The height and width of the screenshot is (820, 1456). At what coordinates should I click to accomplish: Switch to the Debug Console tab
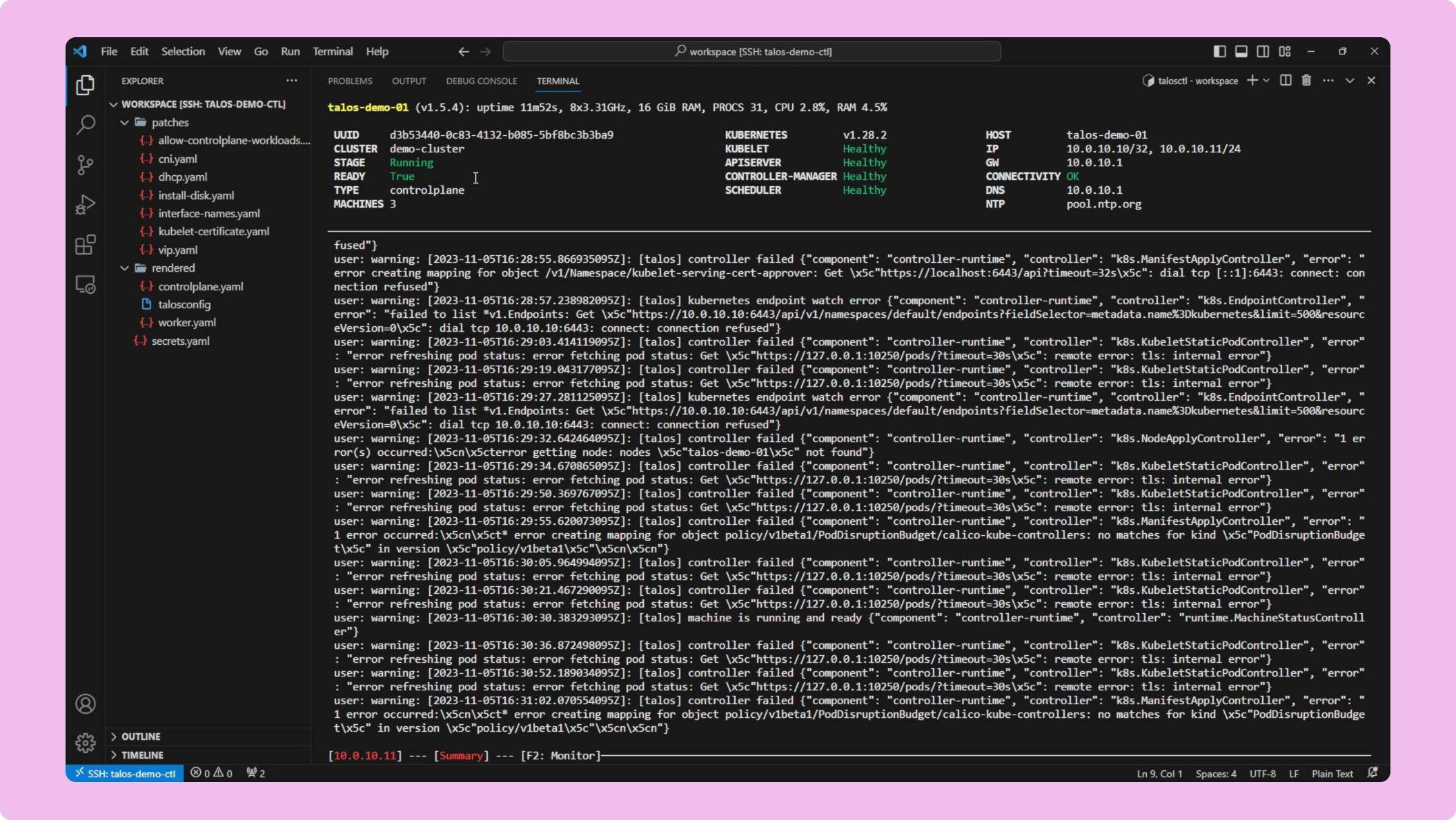pos(481,81)
